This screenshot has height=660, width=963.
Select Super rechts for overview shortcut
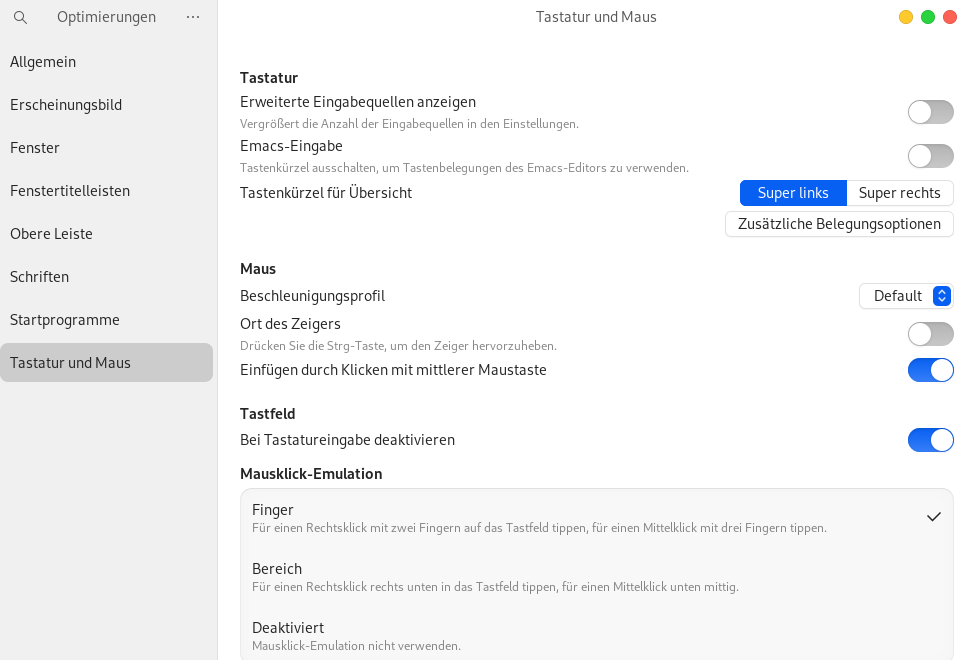tap(899, 193)
